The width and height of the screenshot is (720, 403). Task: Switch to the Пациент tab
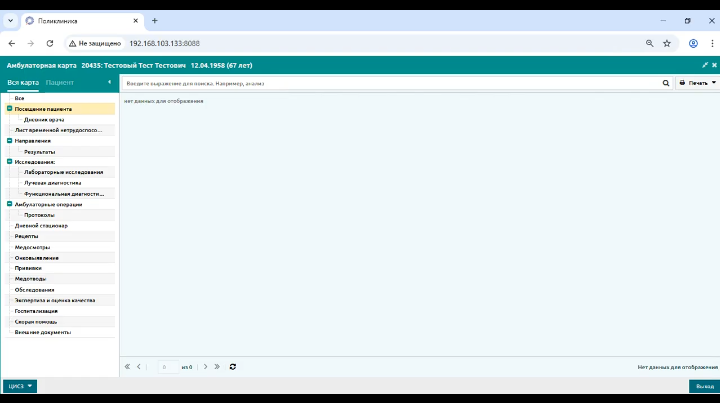[60, 83]
